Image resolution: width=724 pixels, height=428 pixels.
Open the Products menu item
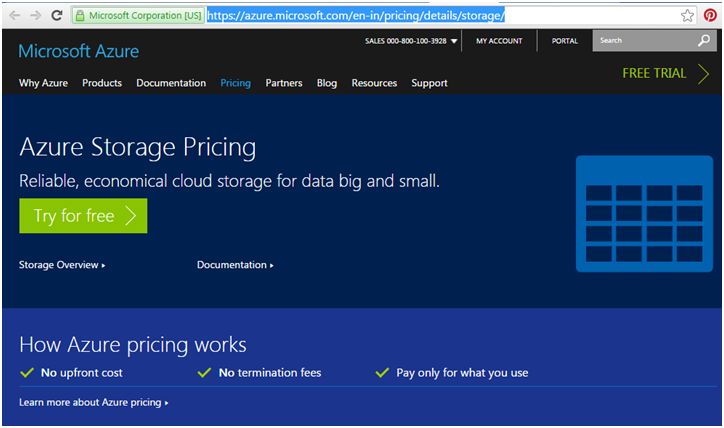(102, 83)
